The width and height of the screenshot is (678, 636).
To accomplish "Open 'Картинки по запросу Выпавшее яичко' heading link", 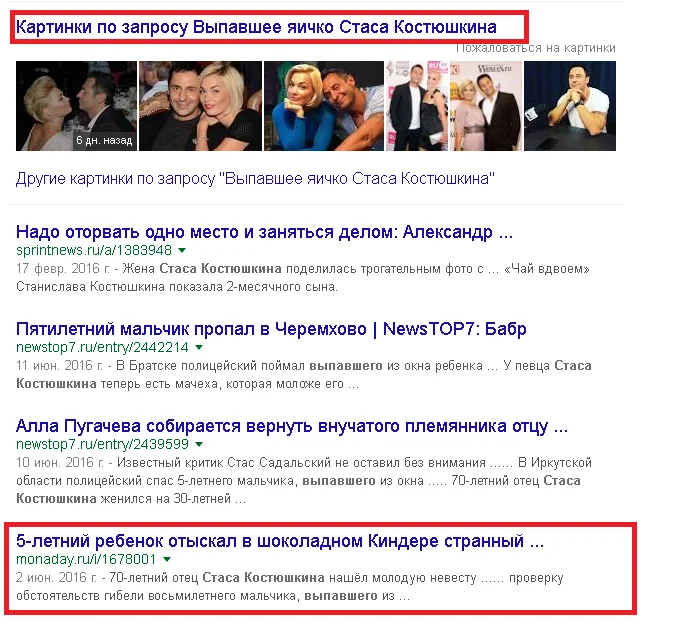I will [x=256, y=27].
